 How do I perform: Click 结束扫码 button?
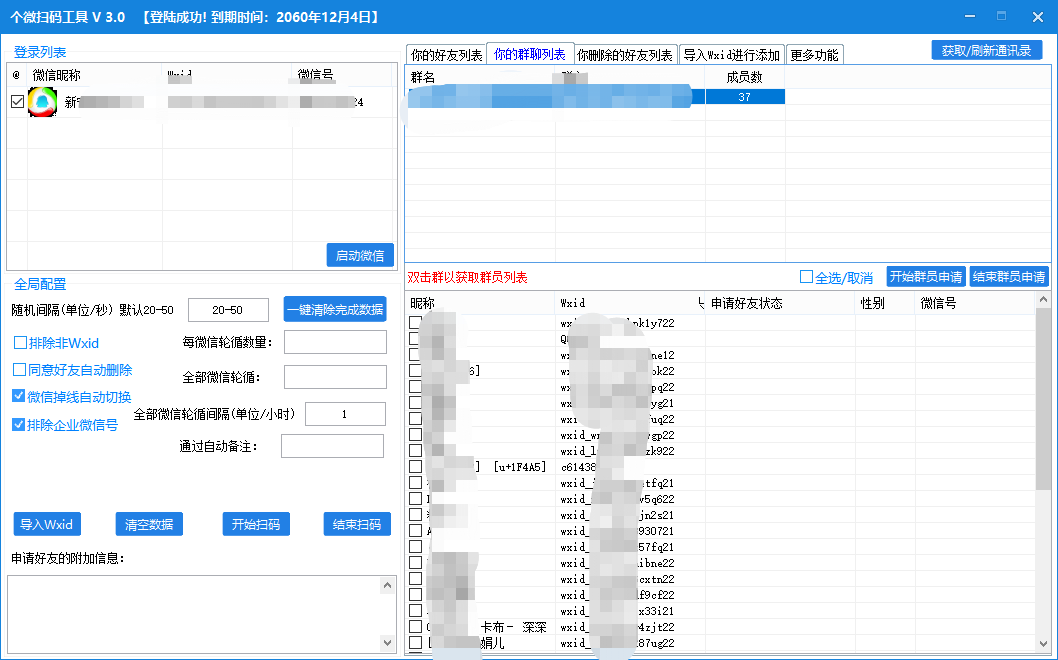pos(357,524)
